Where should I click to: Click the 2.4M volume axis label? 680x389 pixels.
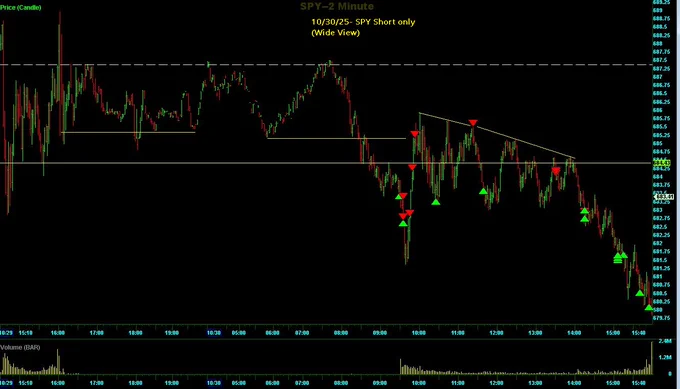(665, 341)
